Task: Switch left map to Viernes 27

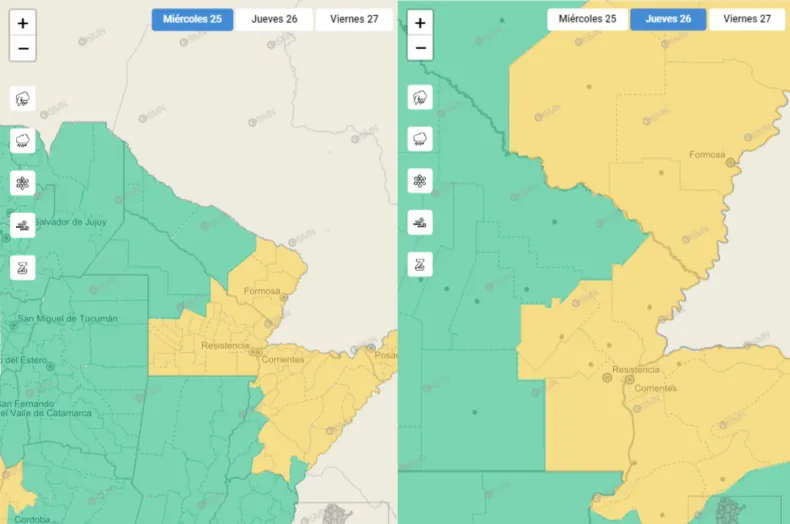Action: pyautogui.click(x=354, y=19)
